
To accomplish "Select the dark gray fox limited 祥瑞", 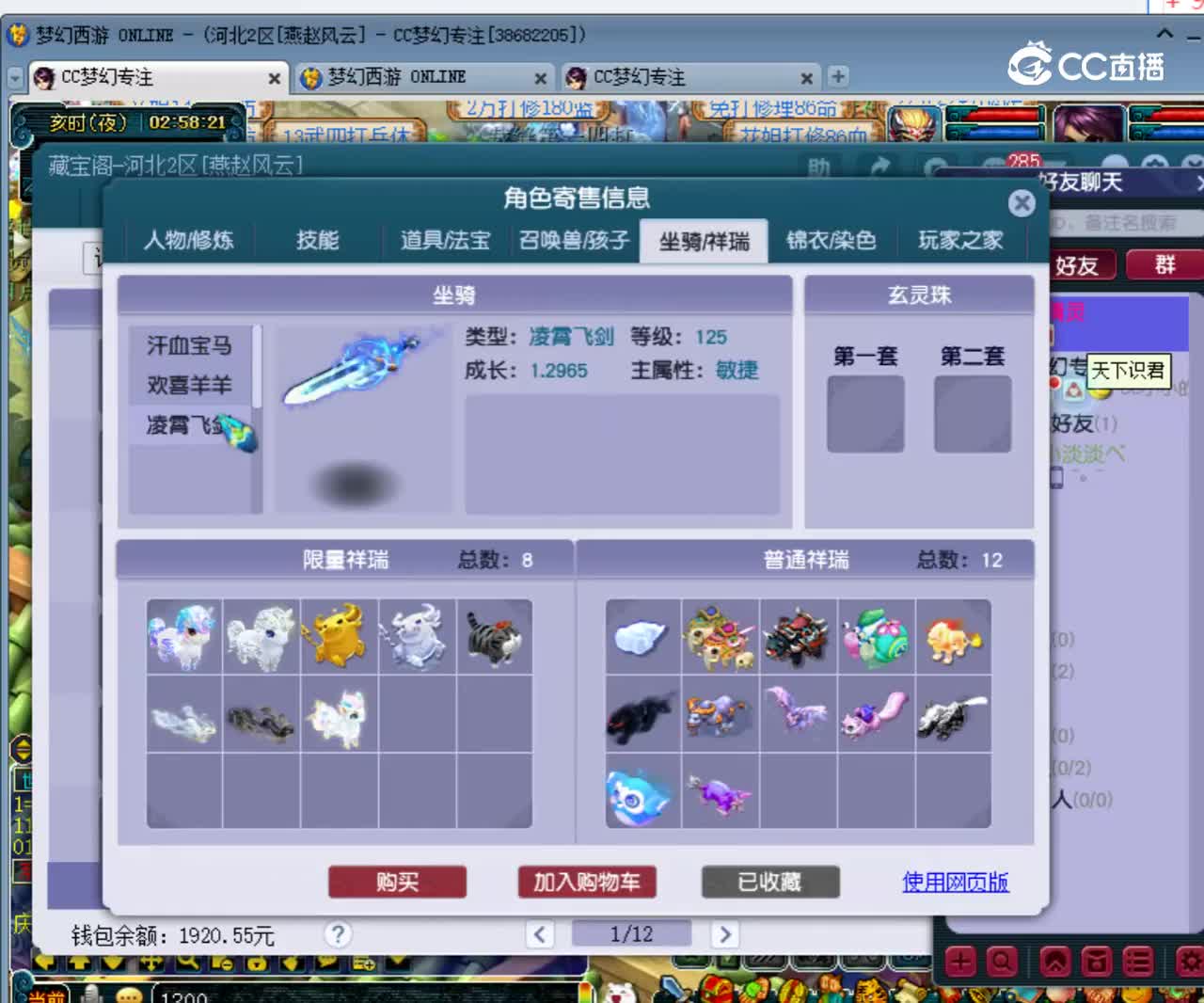I will [x=261, y=714].
